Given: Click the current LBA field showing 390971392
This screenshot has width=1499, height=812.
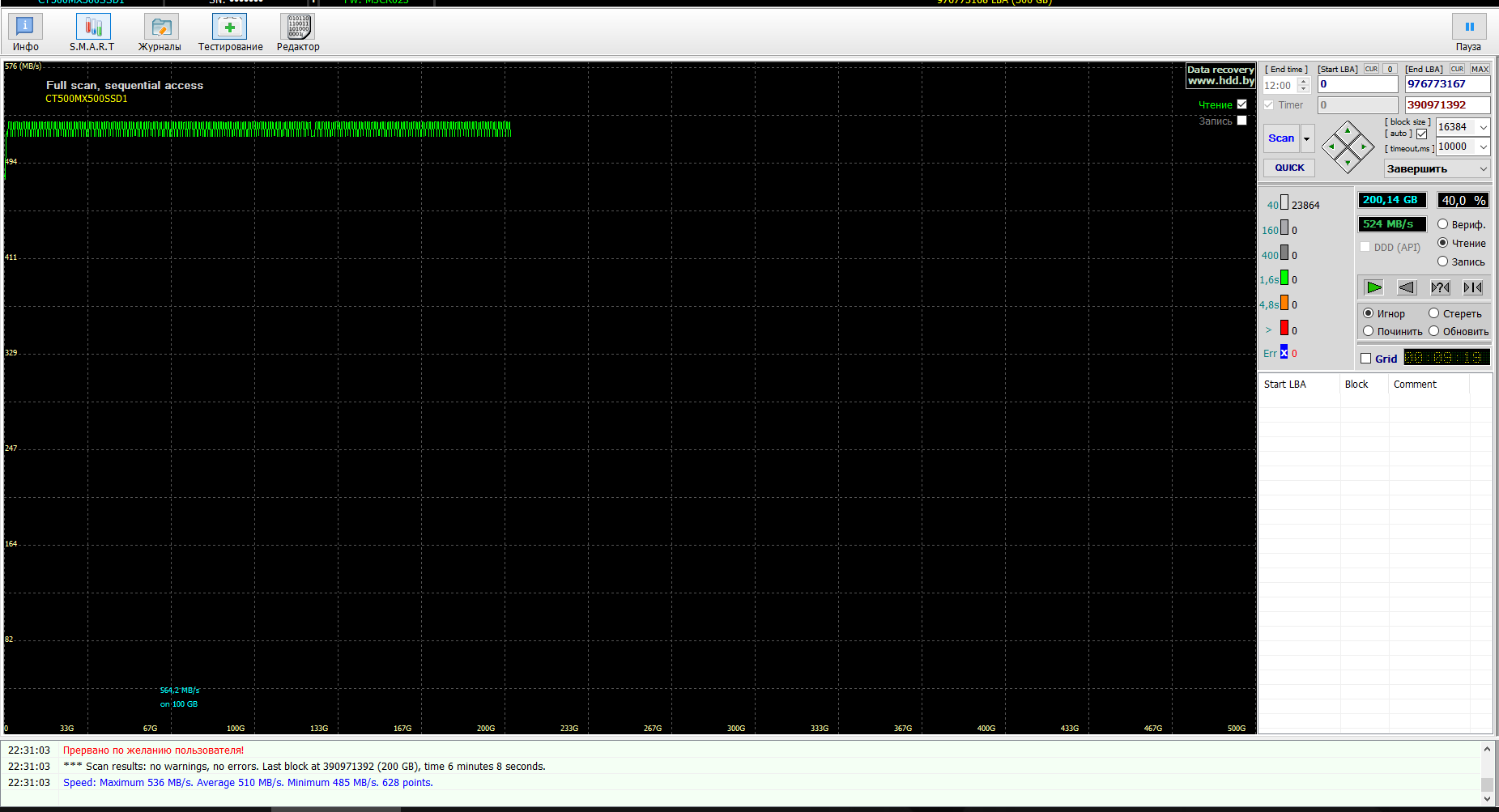Looking at the screenshot, I should [1447, 105].
